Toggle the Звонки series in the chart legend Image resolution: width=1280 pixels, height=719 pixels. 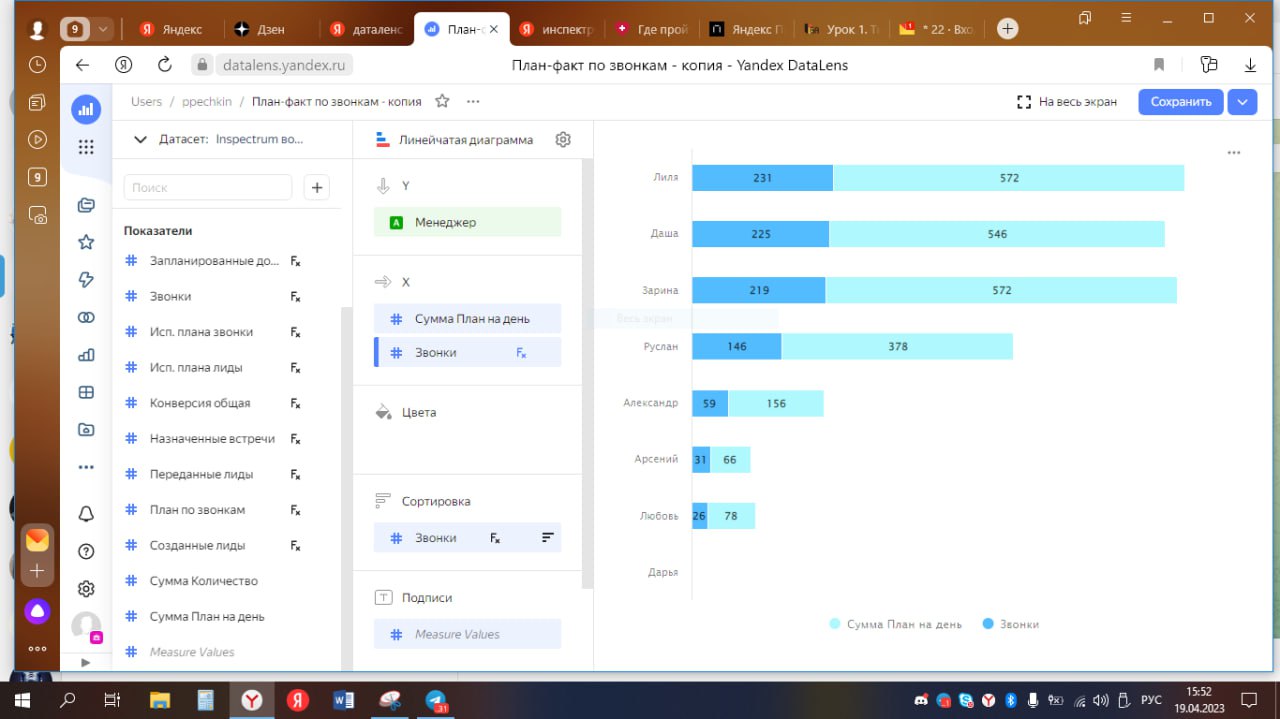point(1011,624)
